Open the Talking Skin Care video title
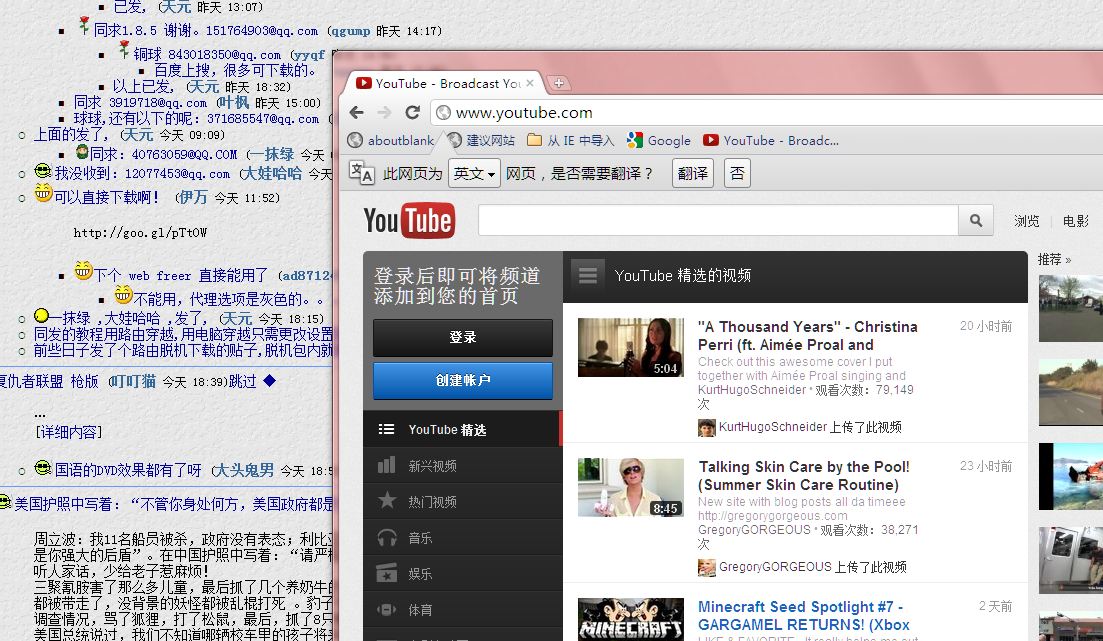The width and height of the screenshot is (1103, 641). tap(804, 476)
